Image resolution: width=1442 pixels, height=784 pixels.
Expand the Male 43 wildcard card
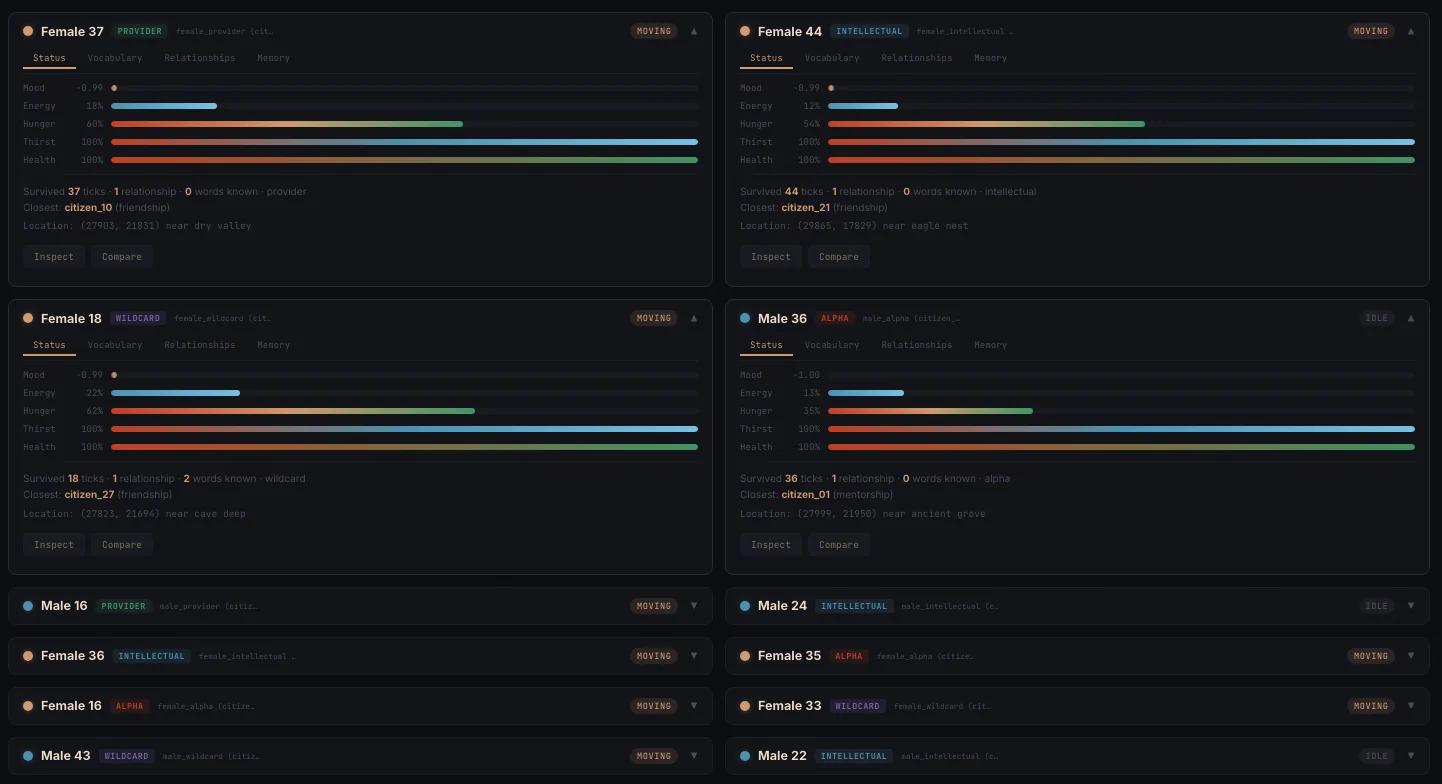(x=694, y=756)
